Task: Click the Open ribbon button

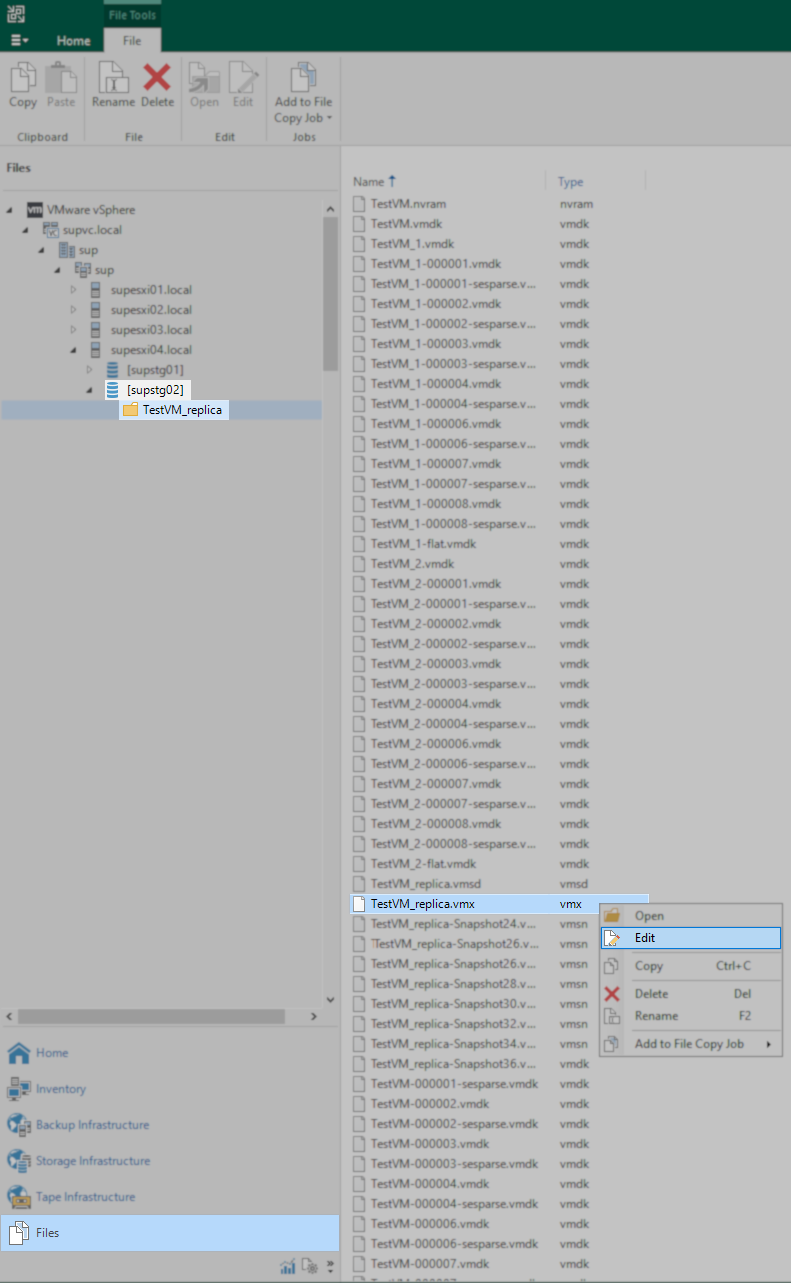Action: [204, 85]
